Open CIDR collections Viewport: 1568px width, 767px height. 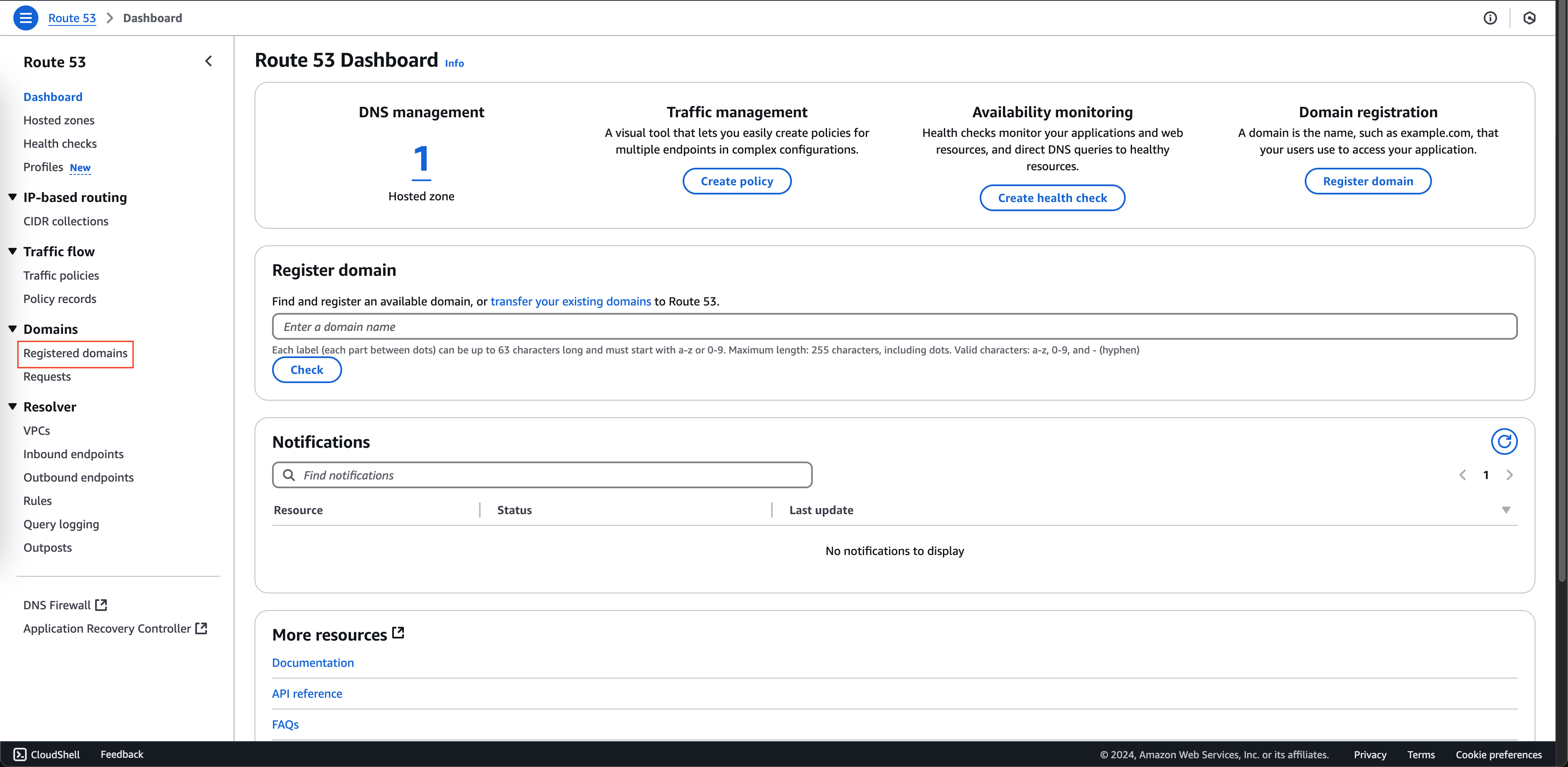coord(66,221)
